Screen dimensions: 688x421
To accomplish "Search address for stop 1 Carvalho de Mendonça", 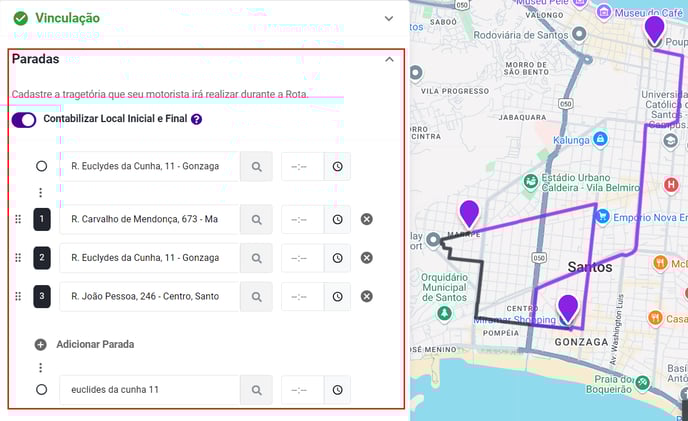I will 256,219.
